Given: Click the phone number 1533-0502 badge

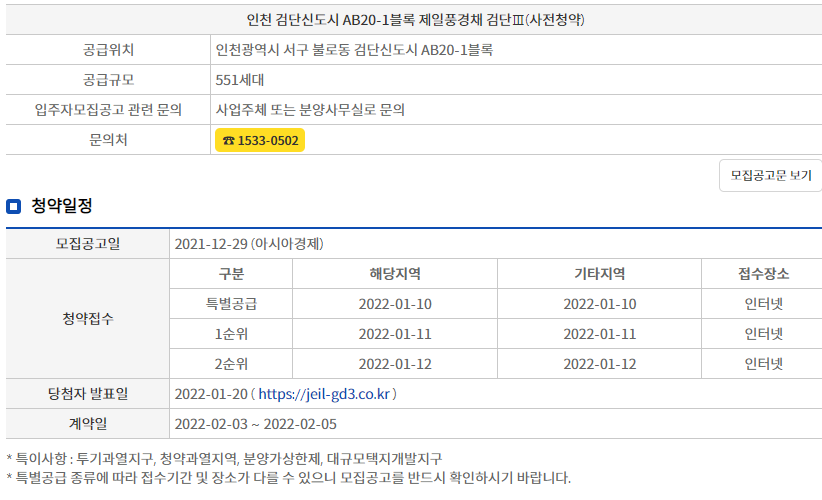Looking at the screenshot, I should [260, 140].
